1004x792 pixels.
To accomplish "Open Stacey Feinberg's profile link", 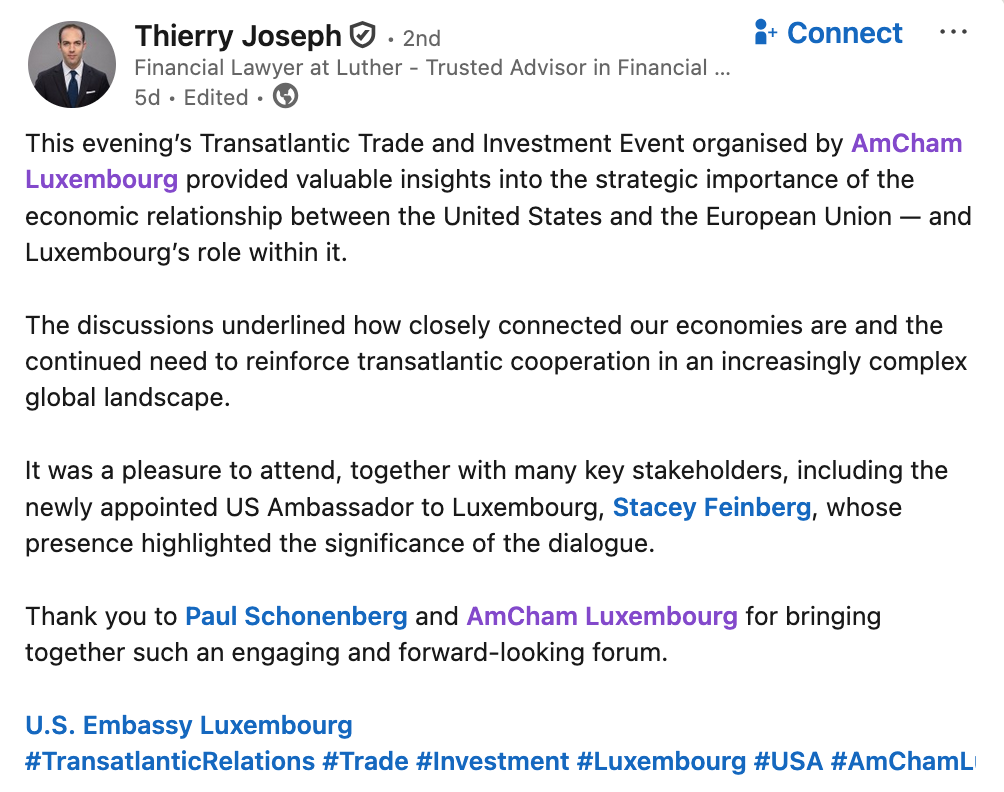I will click(x=711, y=507).
